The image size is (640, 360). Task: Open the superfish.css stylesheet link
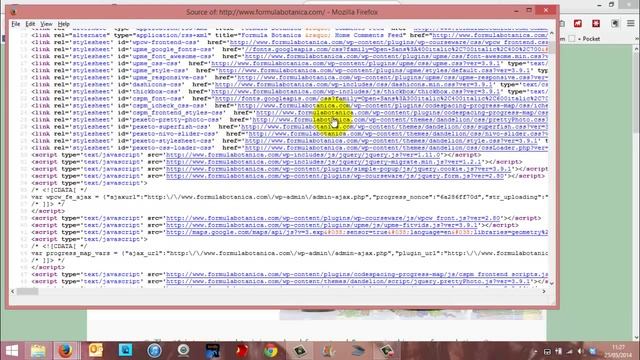[x=395, y=127]
